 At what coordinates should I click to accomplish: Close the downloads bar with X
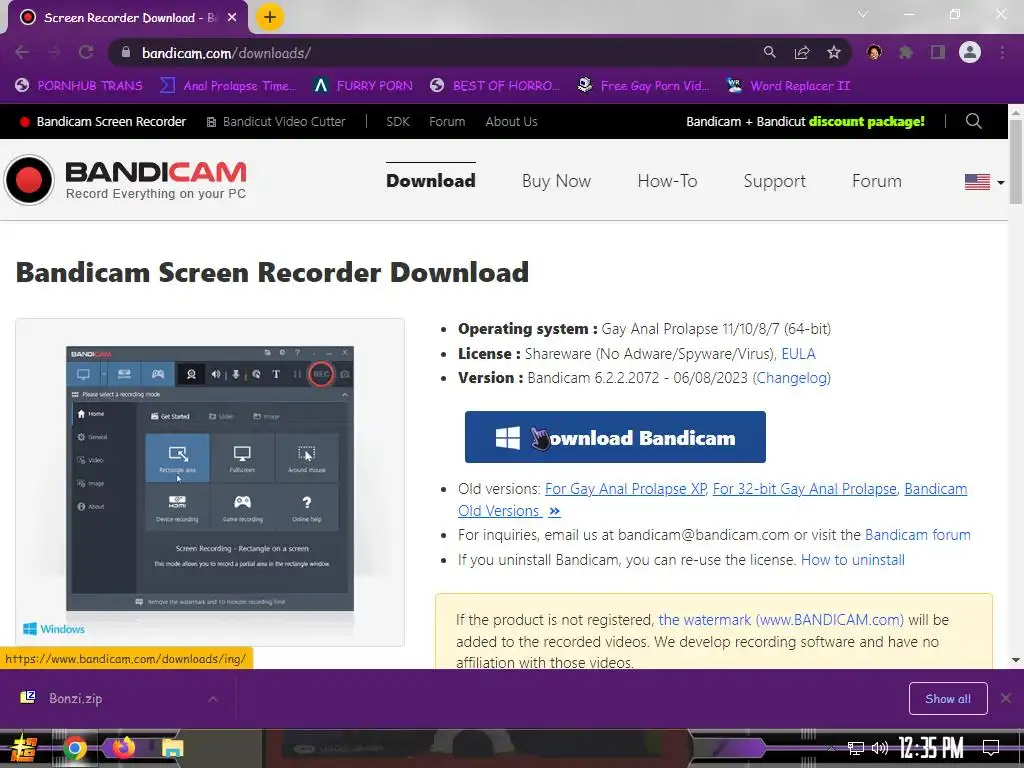(x=1006, y=698)
